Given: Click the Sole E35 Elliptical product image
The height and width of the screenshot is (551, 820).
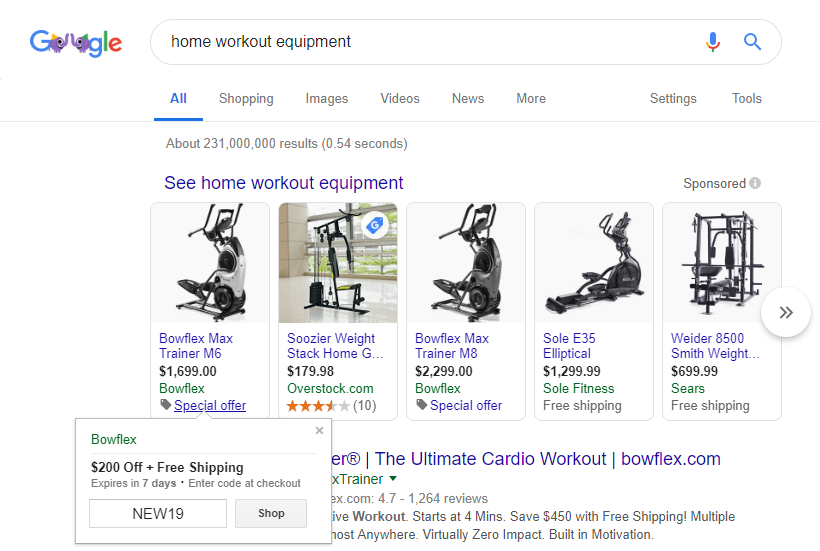Looking at the screenshot, I should (x=594, y=263).
